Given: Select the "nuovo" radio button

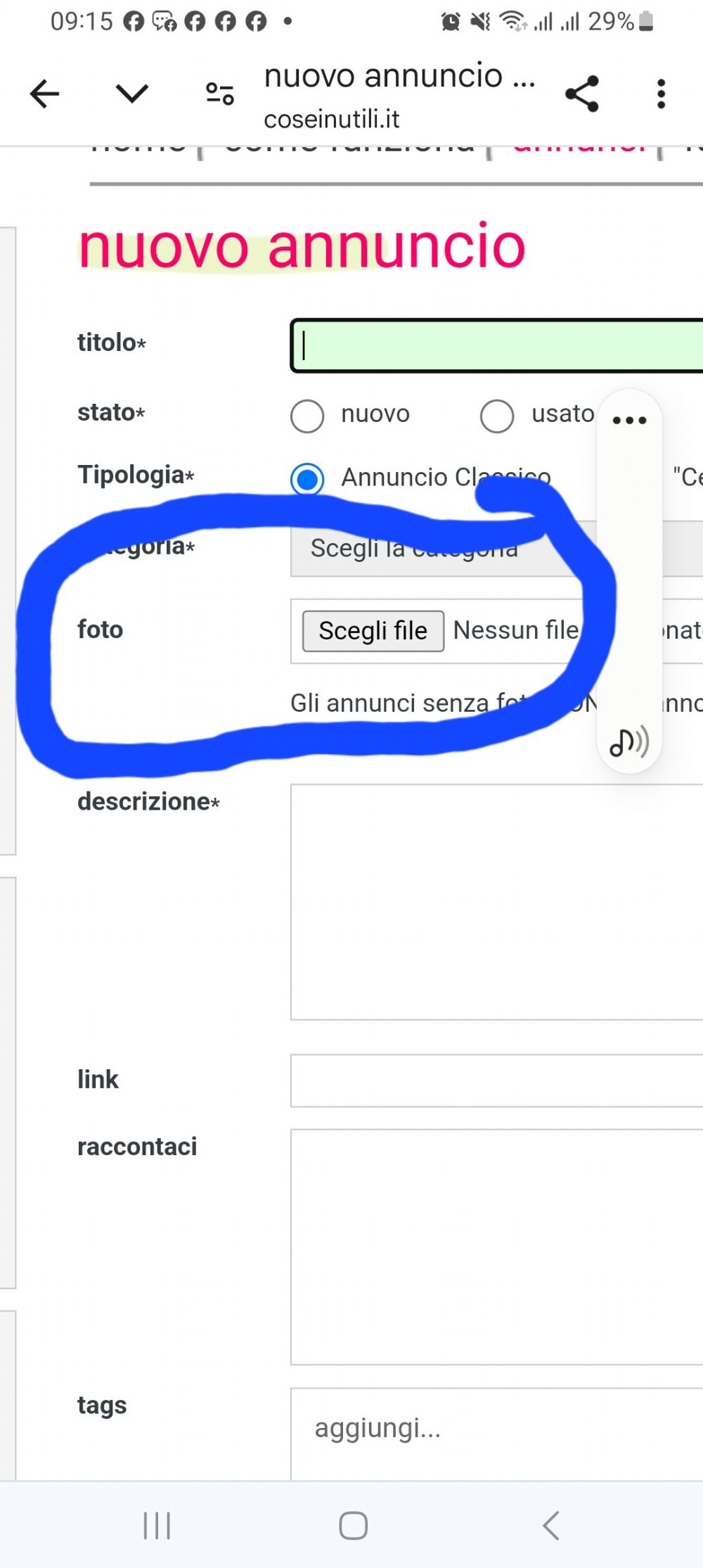Looking at the screenshot, I should pos(307,416).
